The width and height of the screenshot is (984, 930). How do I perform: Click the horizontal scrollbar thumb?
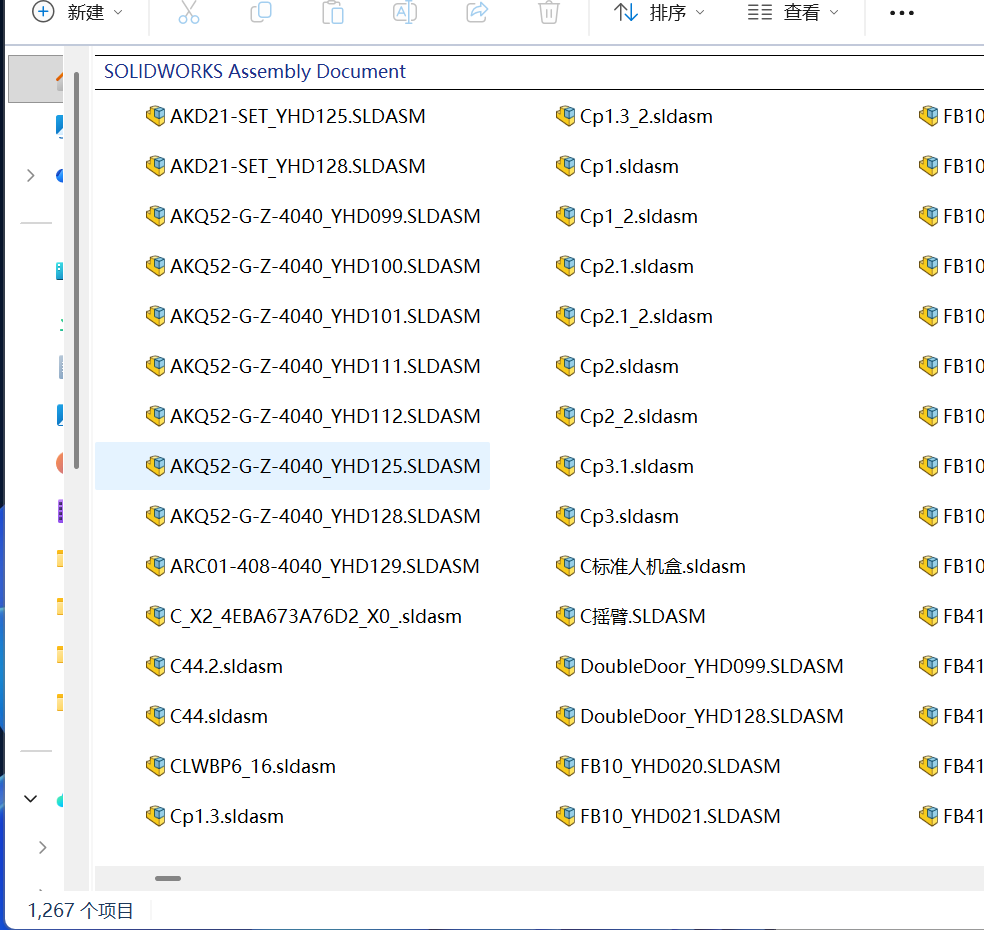(168, 878)
